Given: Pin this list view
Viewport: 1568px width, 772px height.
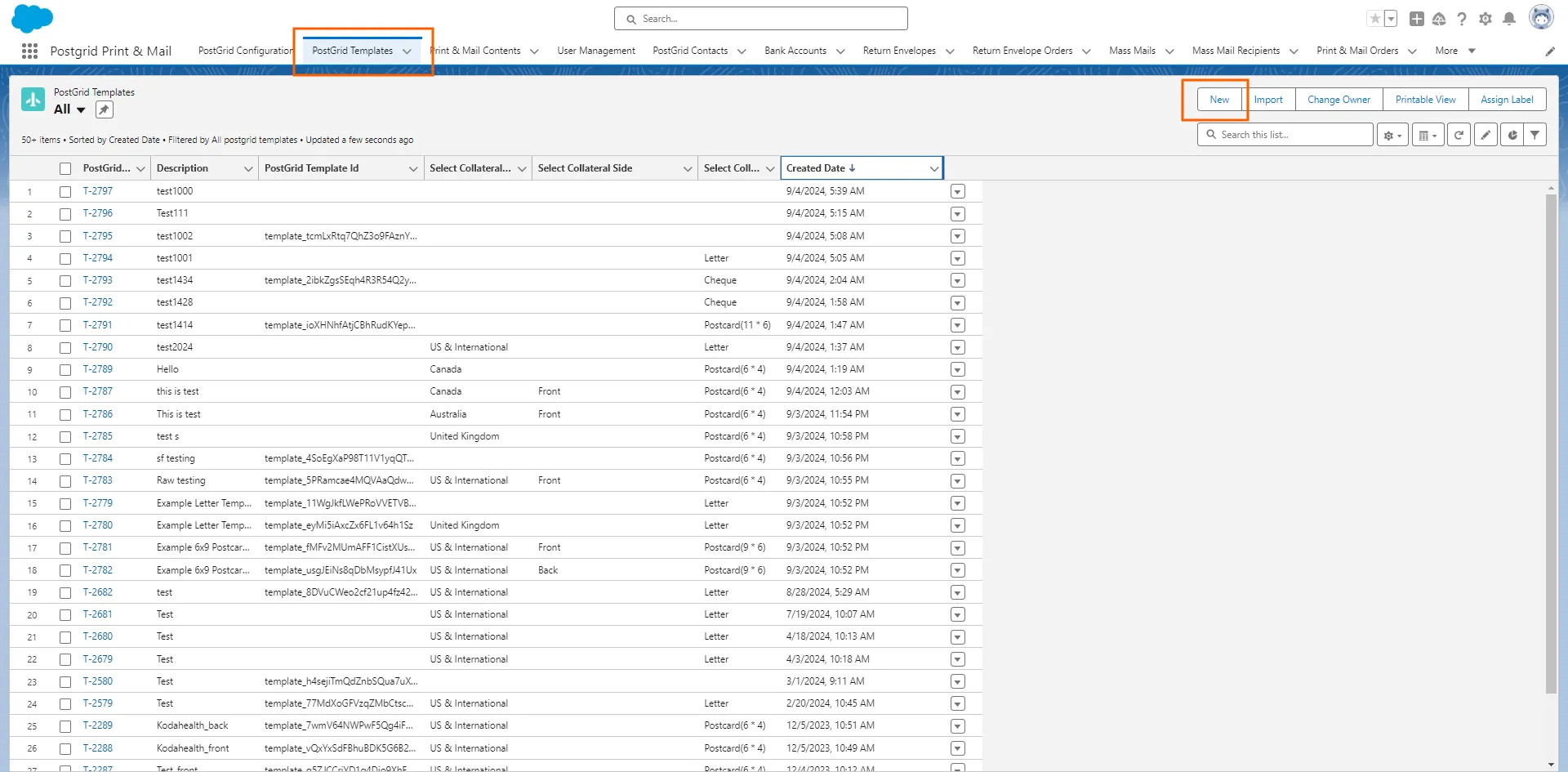Looking at the screenshot, I should point(105,109).
